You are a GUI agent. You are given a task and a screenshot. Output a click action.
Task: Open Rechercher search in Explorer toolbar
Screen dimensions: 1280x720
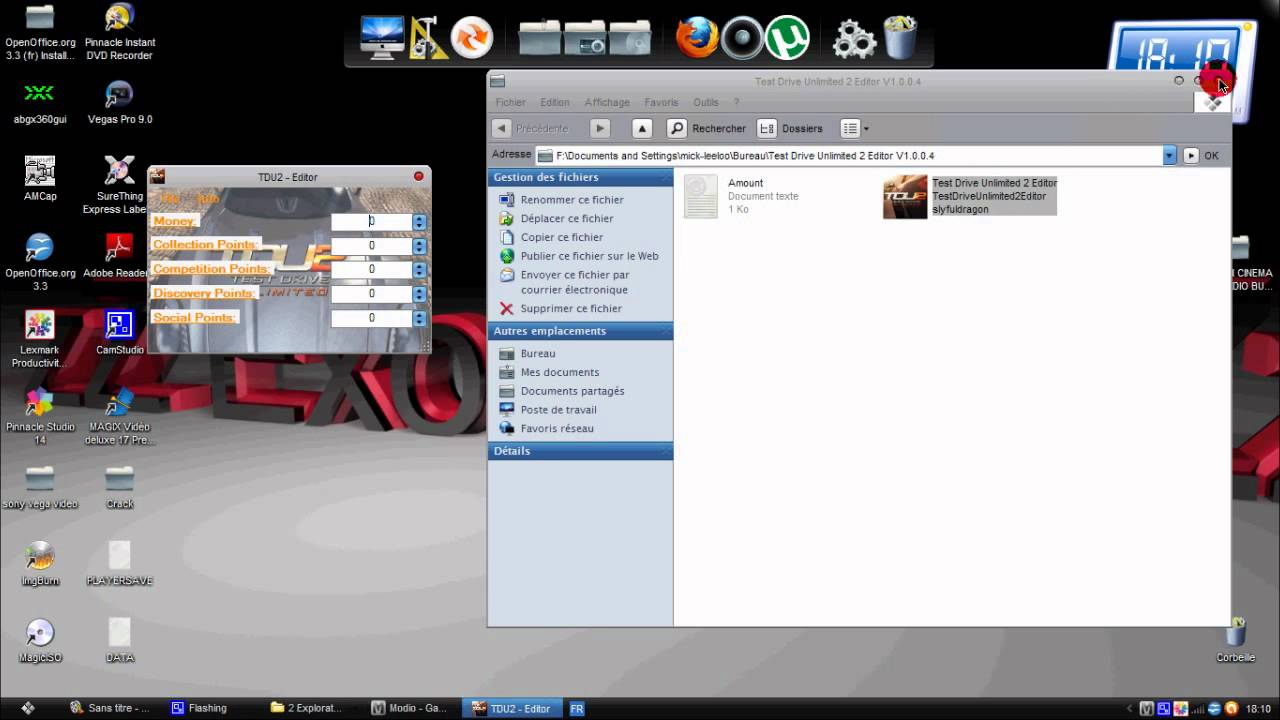707,128
